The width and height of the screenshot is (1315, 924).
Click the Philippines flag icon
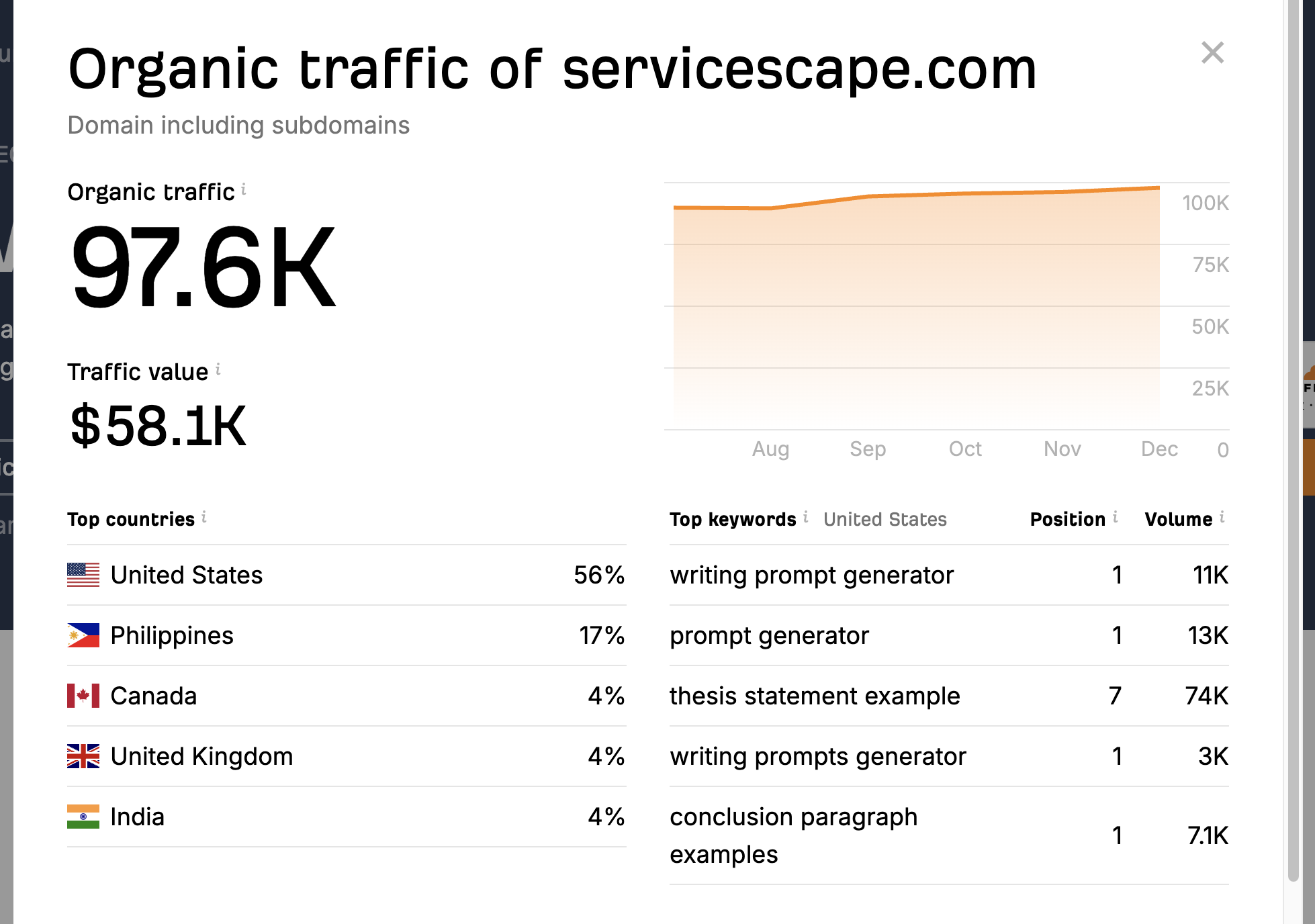83,635
